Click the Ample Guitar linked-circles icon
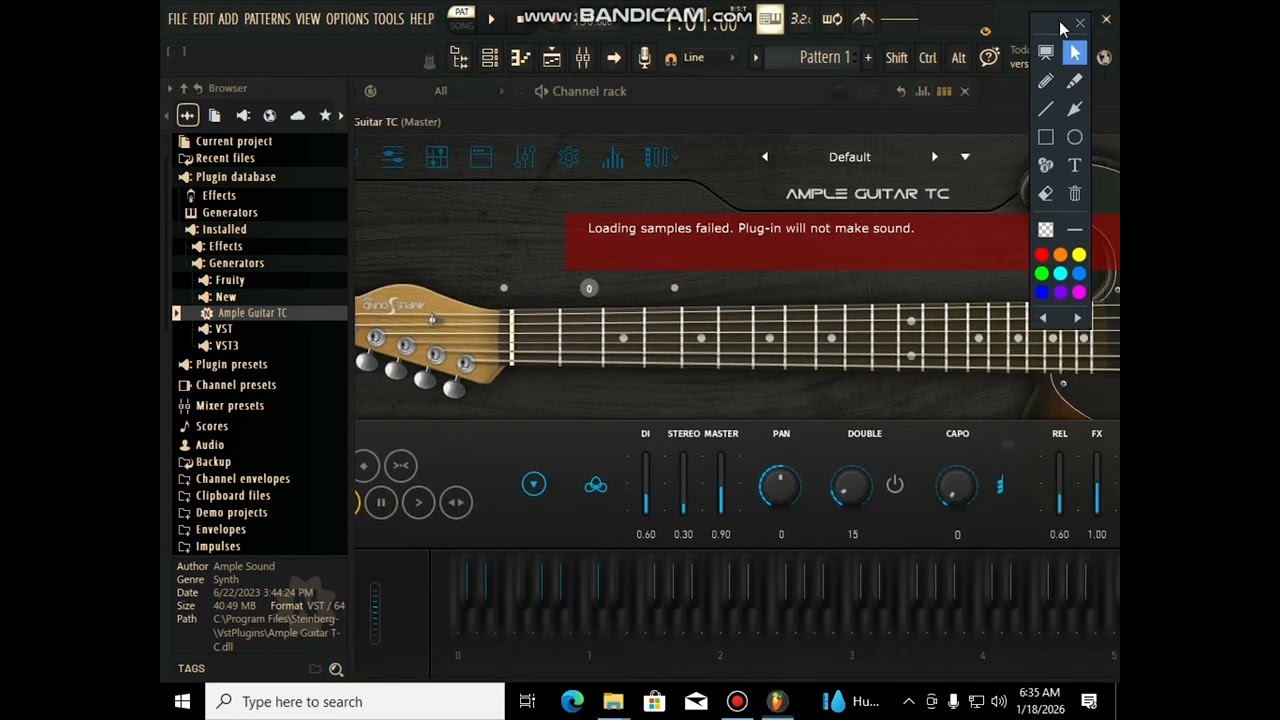Viewport: 1280px width, 720px height. pyautogui.click(x=596, y=485)
